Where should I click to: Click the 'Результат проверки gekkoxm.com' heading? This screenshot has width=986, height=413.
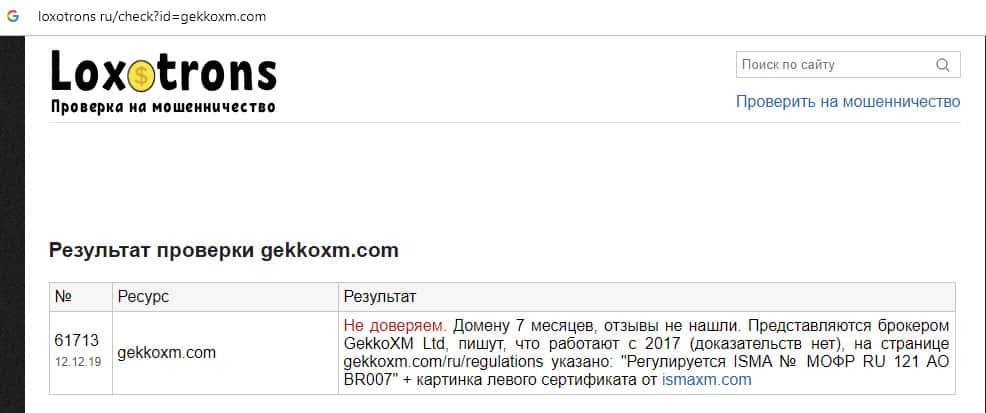coord(224,250)
